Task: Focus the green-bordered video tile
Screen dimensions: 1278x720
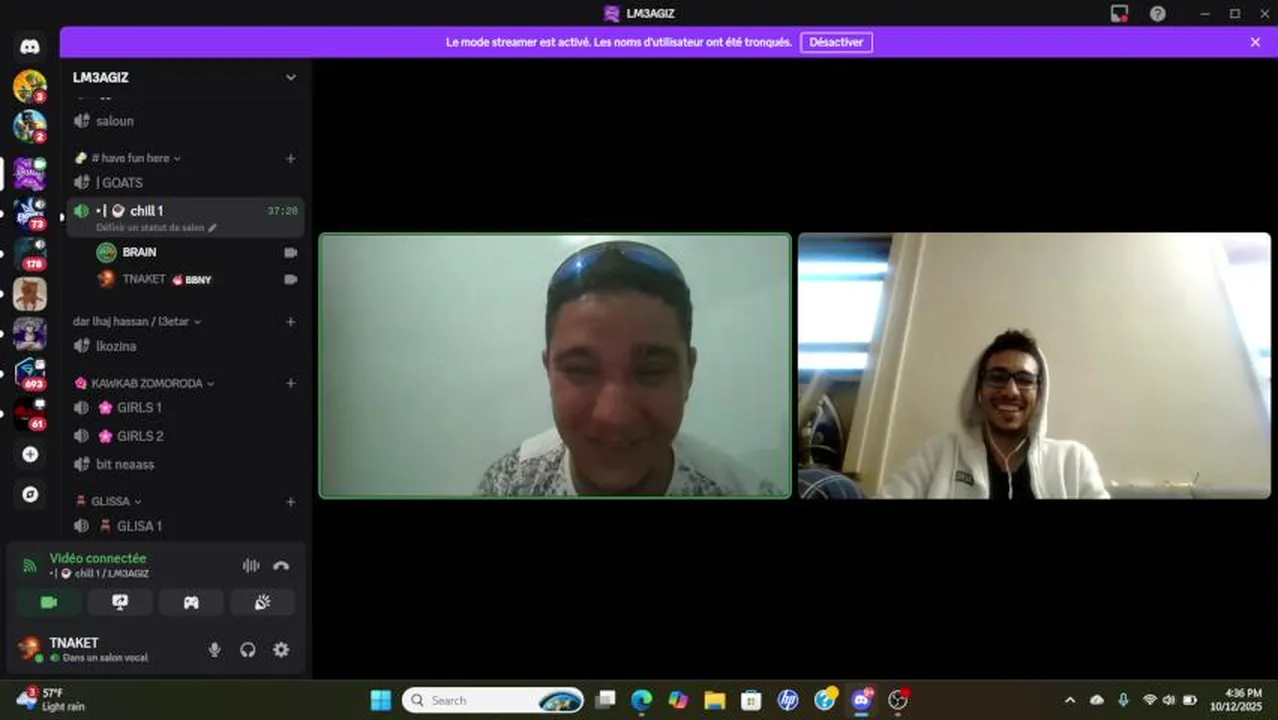Action: pos(555,366)
